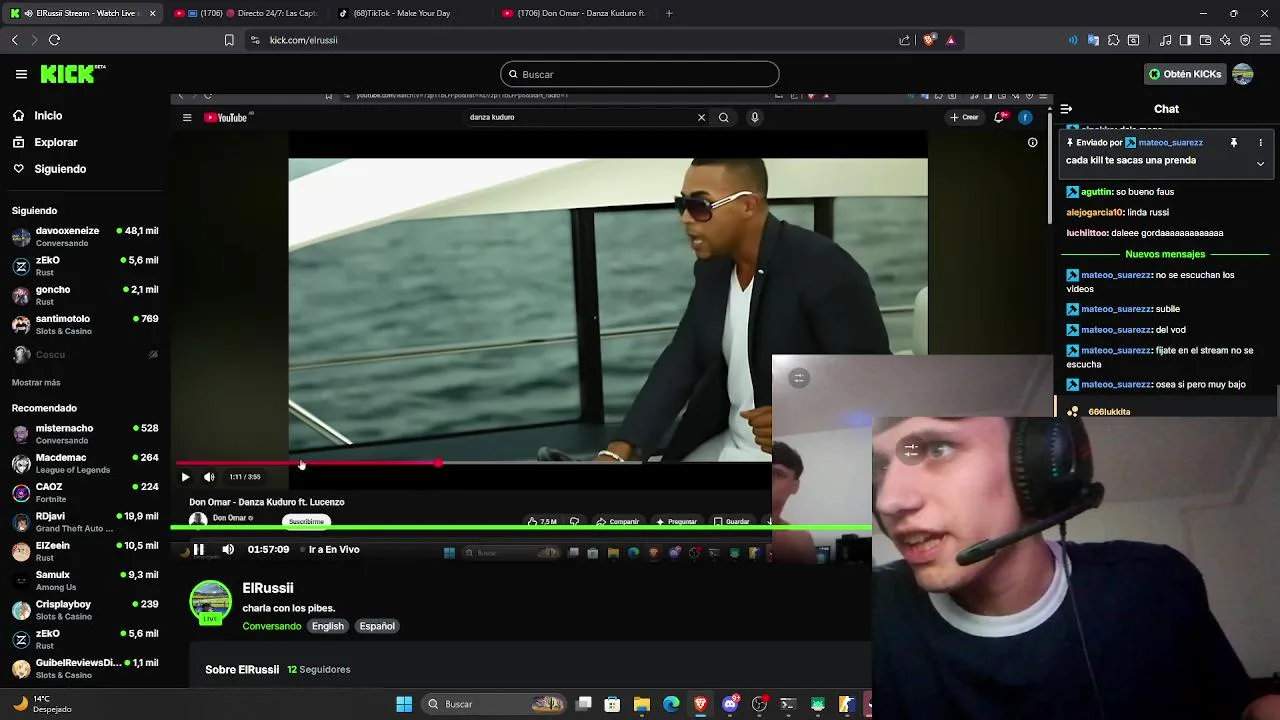Open weather widget Despejado in taskbar

click(42, 704)
